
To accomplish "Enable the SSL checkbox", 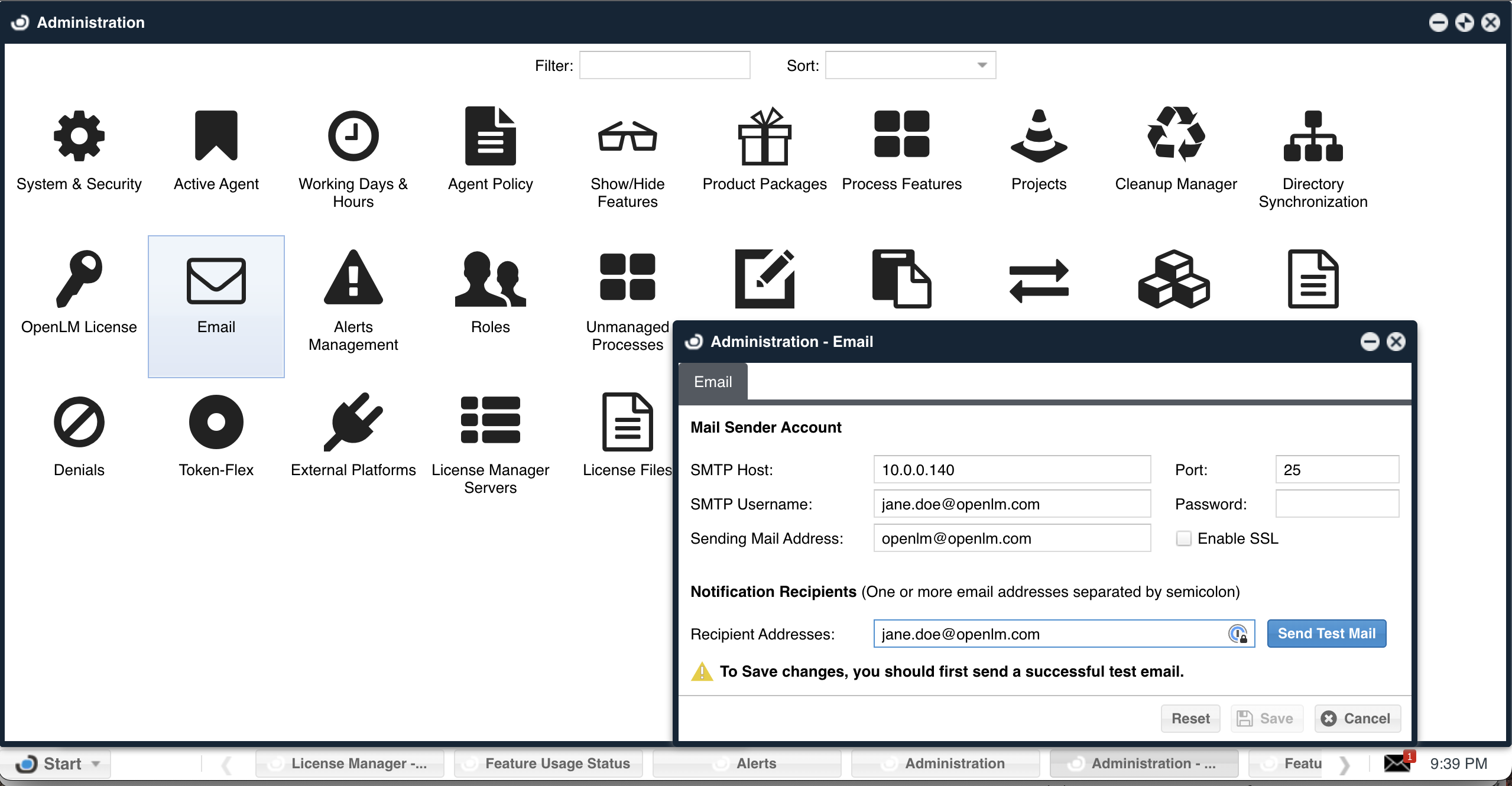I will click(x=1183, y=538).
